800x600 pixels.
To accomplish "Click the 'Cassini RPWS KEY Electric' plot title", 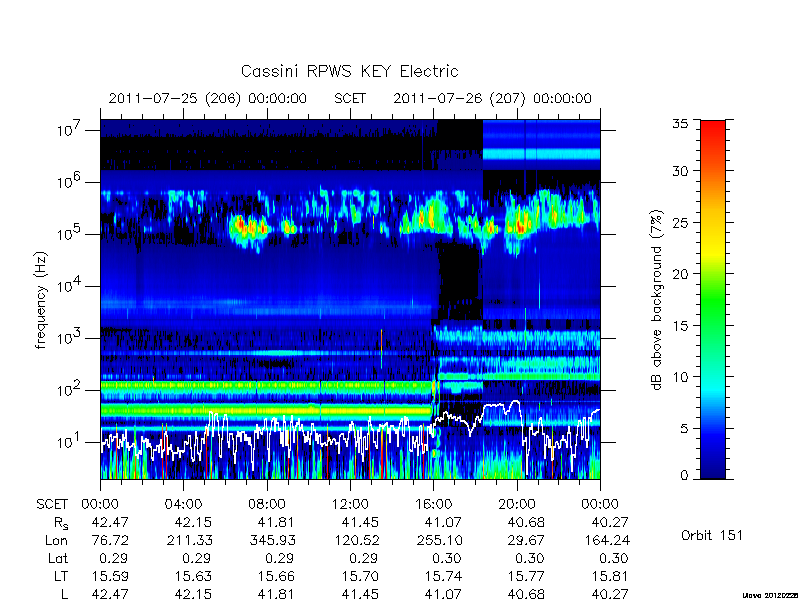I will [349, 71].
